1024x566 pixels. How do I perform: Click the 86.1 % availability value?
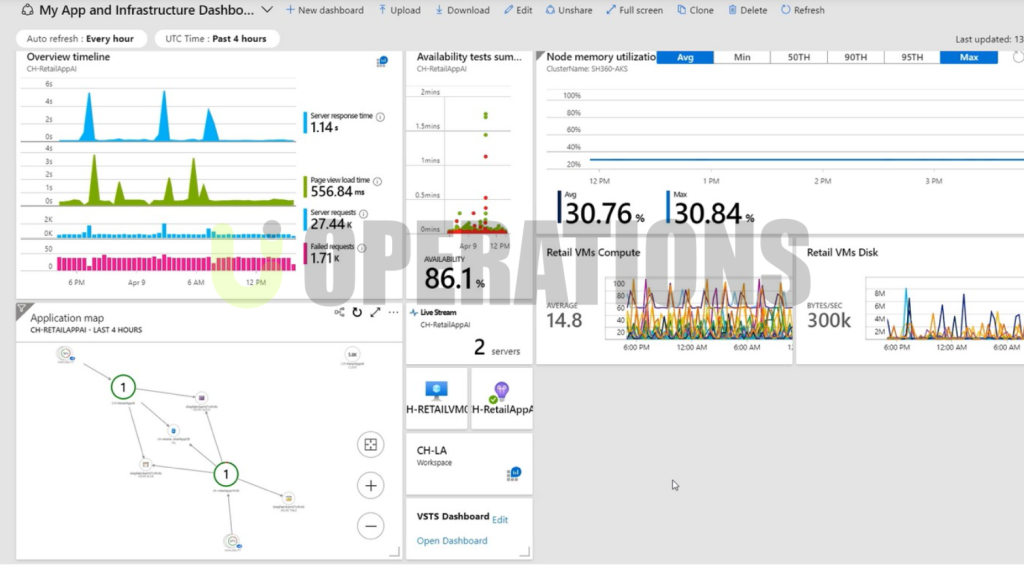click(455, 279)
